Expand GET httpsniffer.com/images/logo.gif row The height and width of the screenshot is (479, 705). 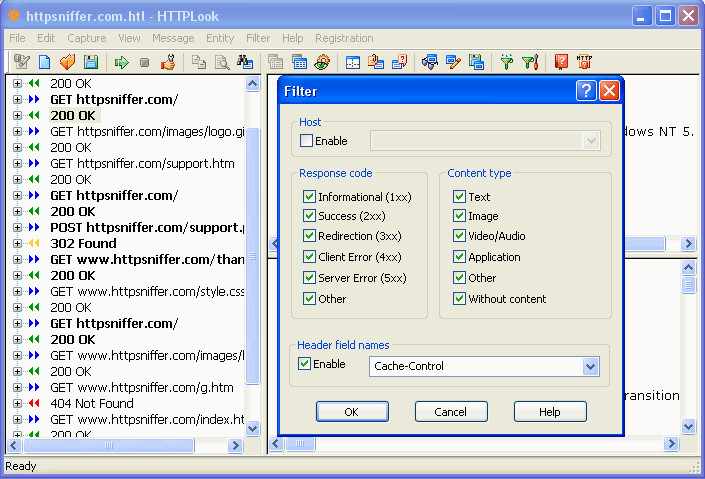[x=17, y=131]
